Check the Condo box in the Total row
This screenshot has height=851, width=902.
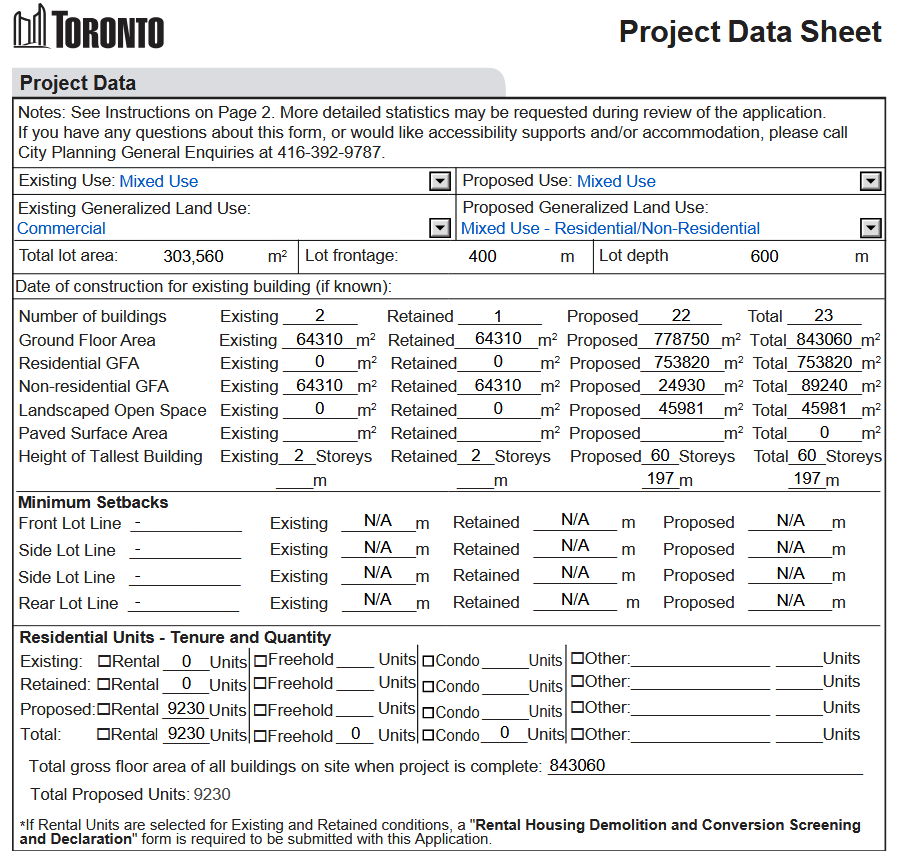click(x=428, y=736)
